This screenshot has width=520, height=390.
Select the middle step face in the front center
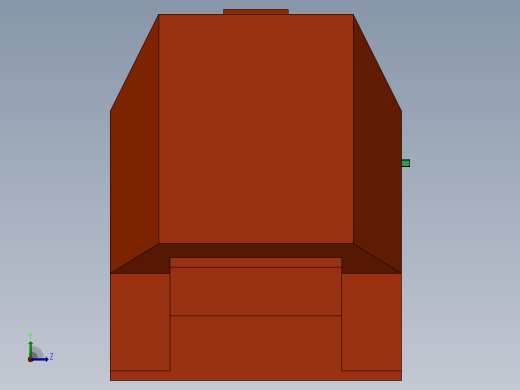(256, 291)
